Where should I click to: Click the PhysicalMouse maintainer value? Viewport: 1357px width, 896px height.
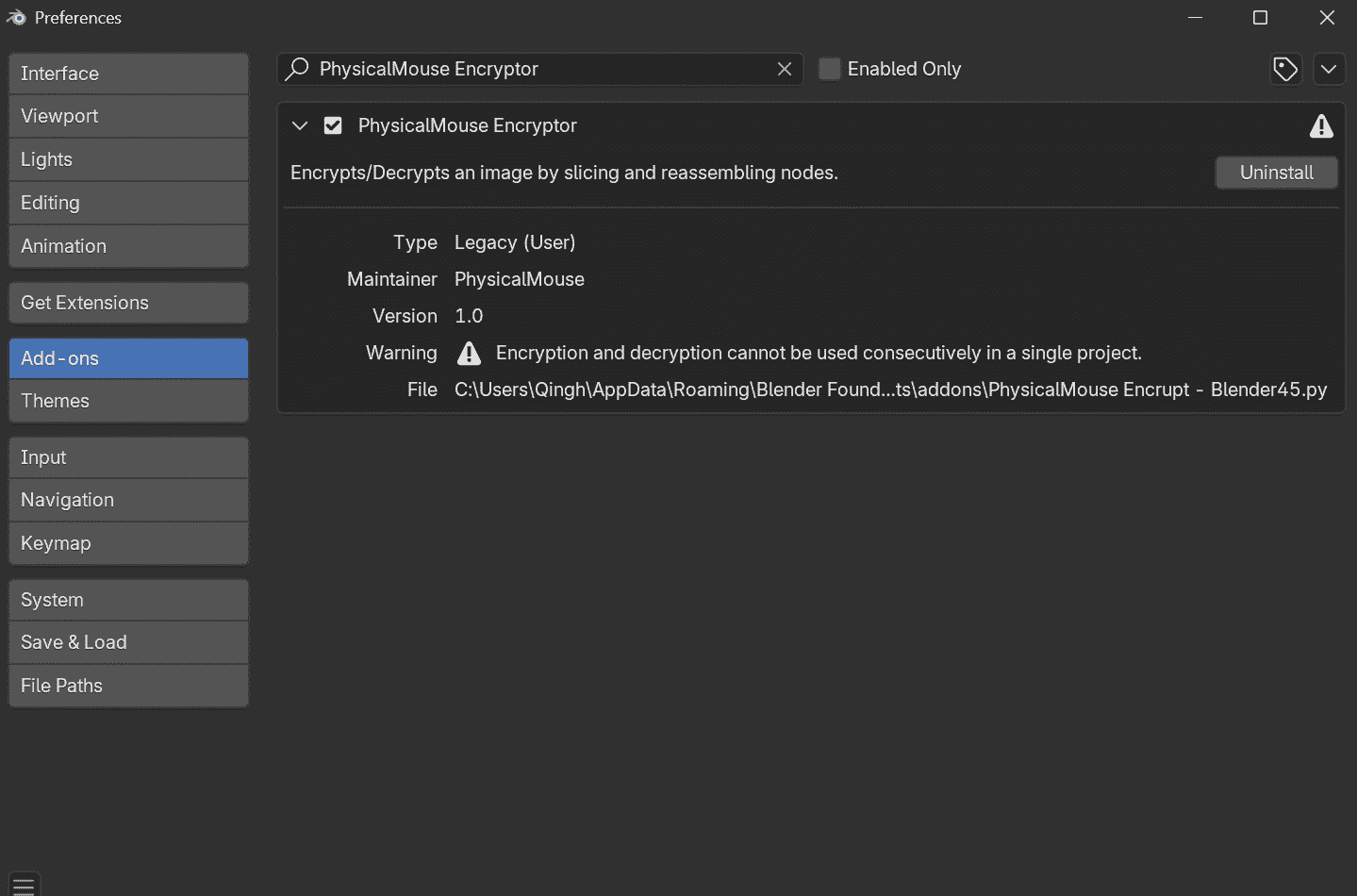(520, 279)
